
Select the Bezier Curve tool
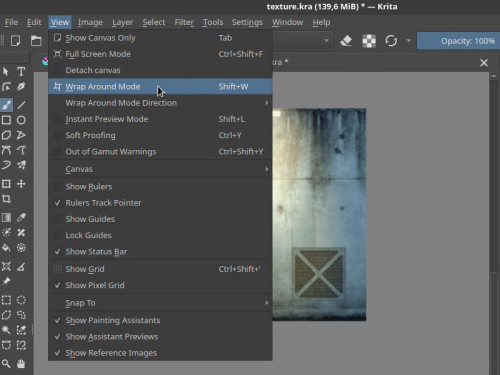(x=6, y=150)
